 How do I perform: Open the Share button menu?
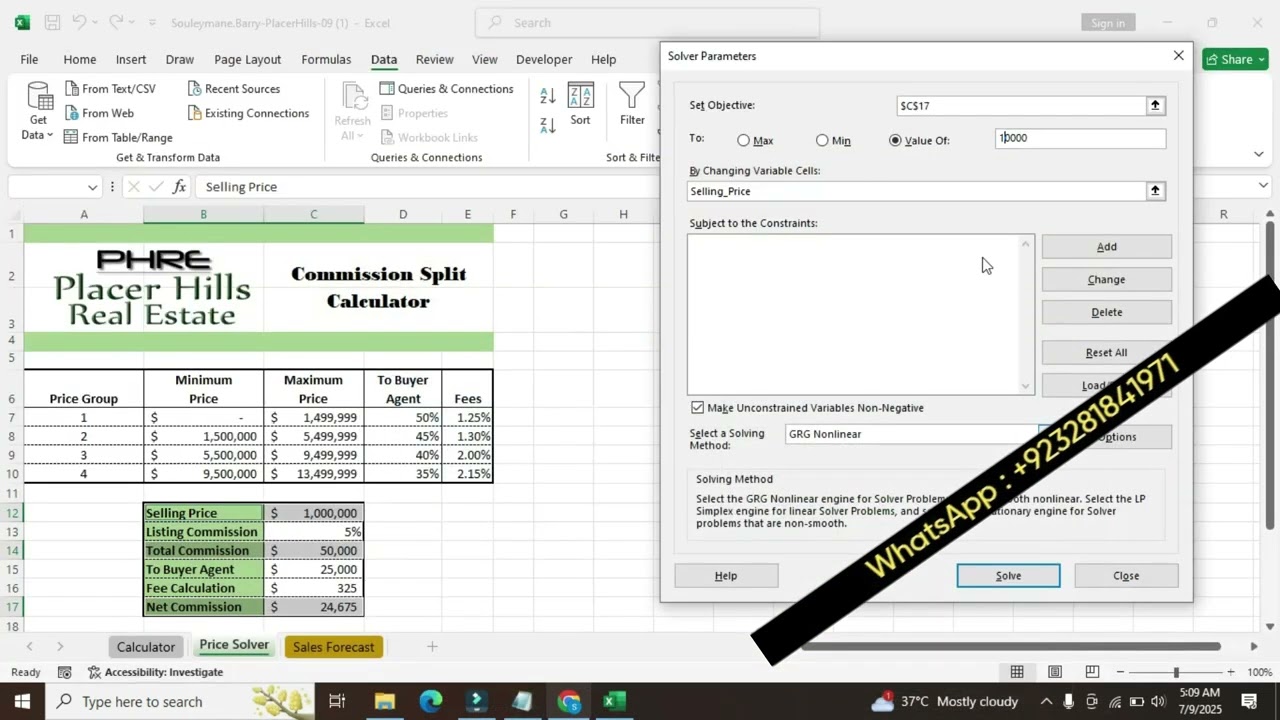tap(1235, 59)
